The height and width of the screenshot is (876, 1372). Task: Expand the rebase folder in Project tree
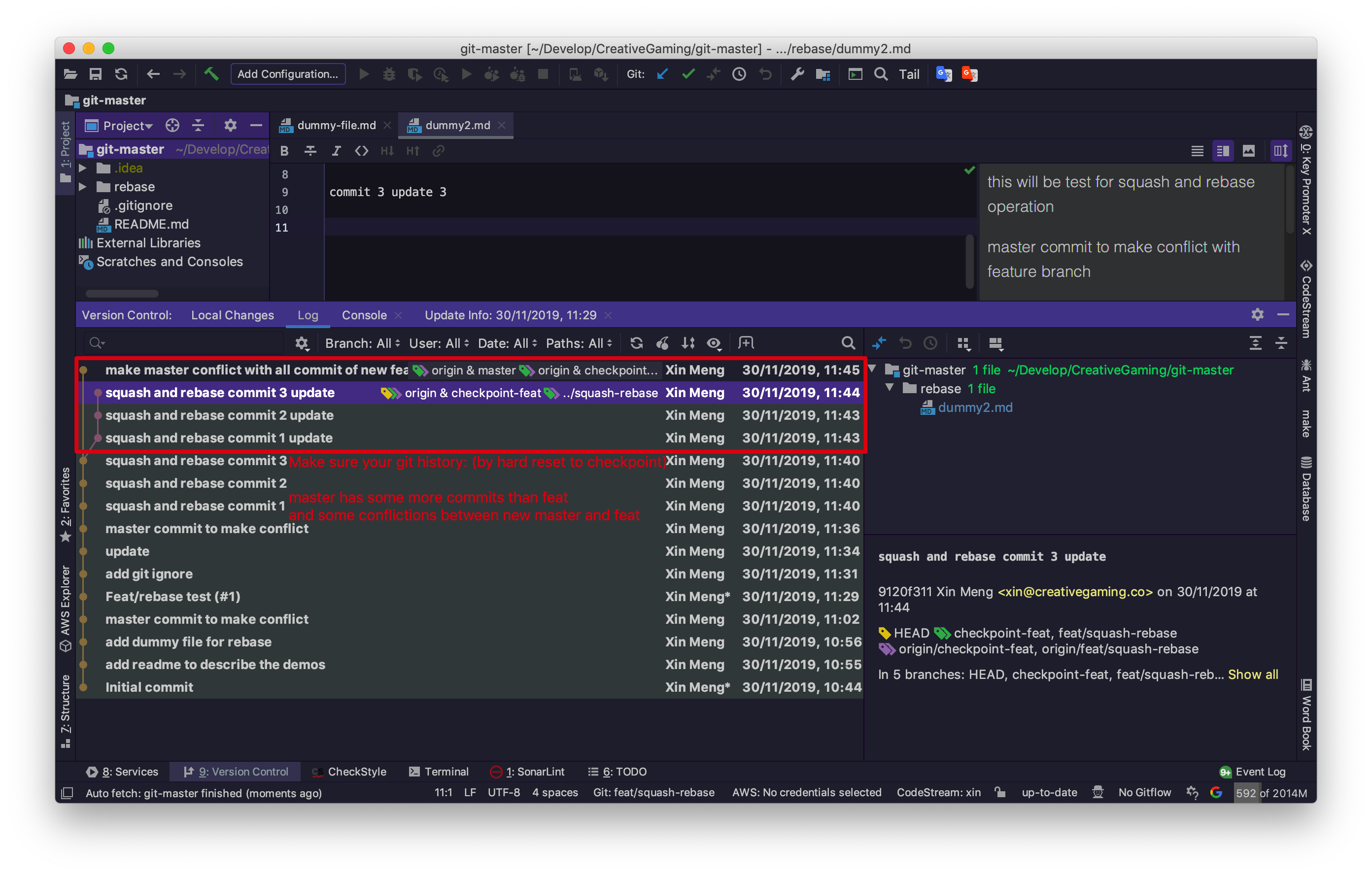83,187
